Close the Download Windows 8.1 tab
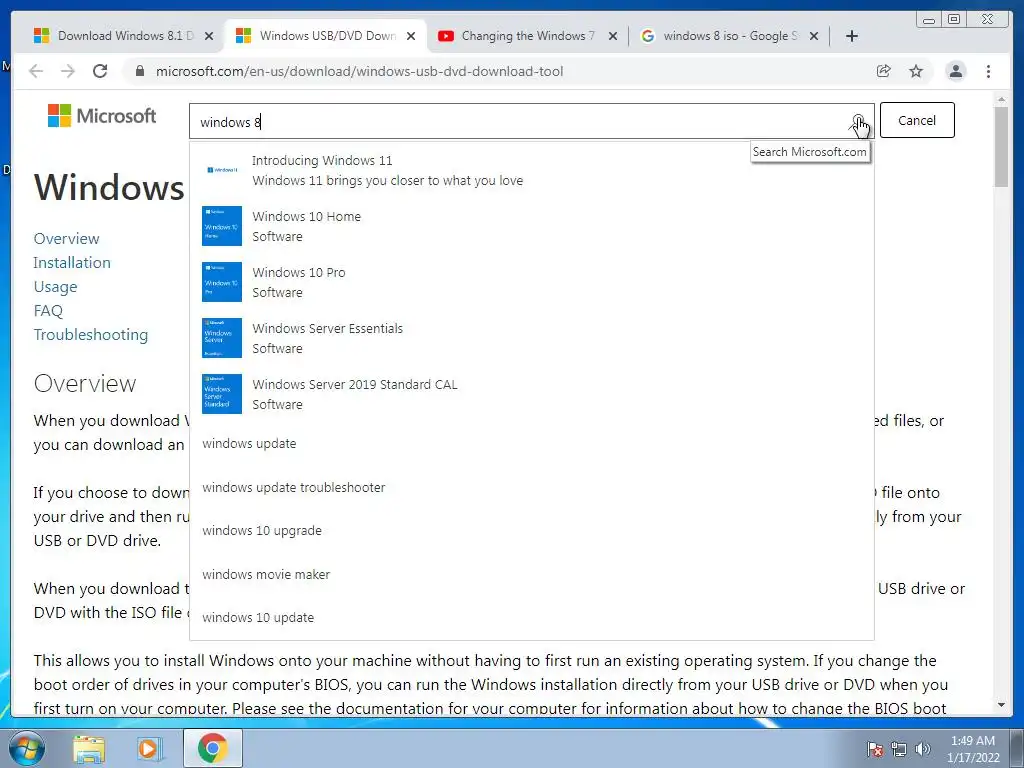The width and height of the screenshot is (1024, 768). [209, 36]
